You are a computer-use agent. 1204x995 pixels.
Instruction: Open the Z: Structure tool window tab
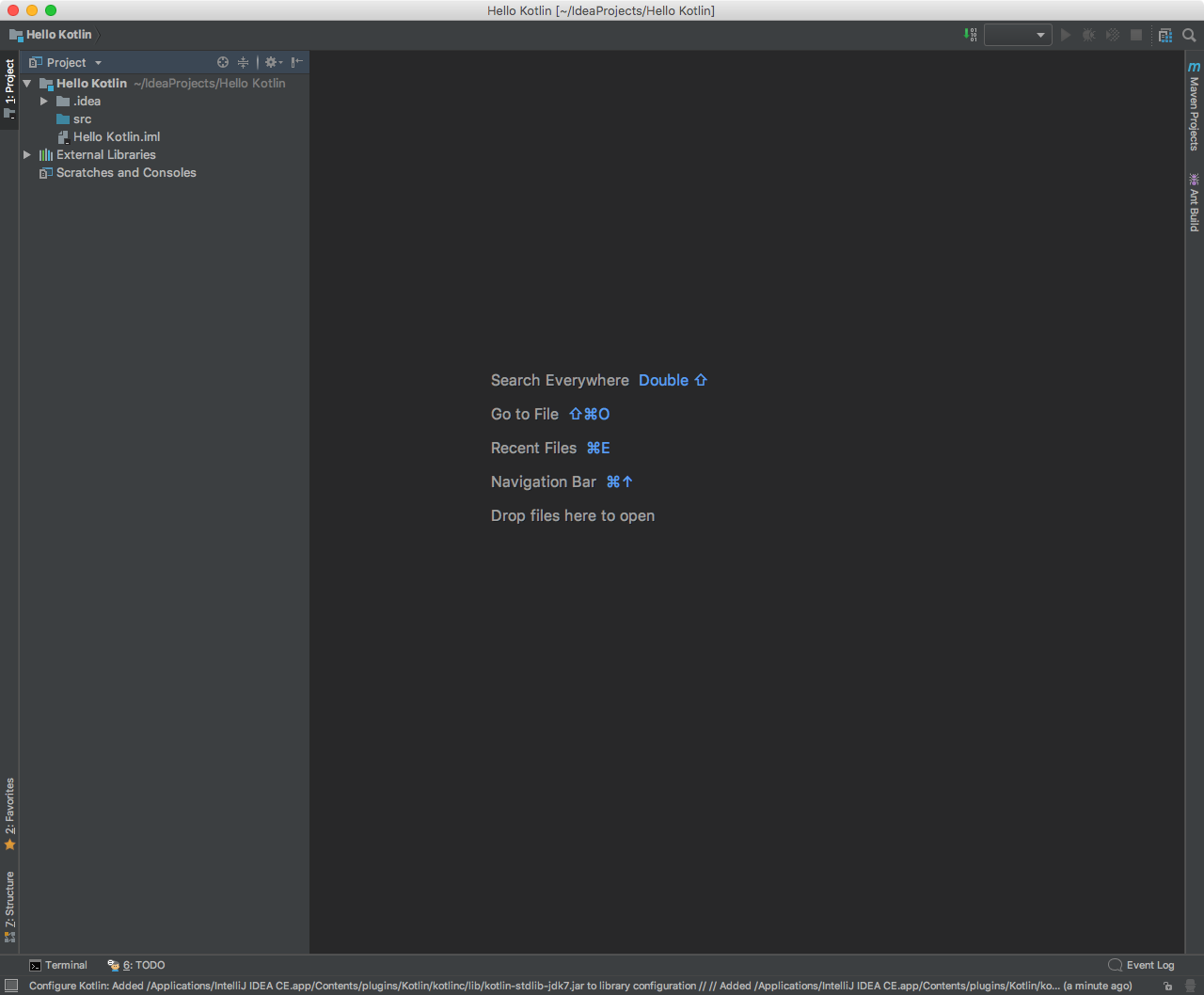pyautogui.click(x=9, y=907)
